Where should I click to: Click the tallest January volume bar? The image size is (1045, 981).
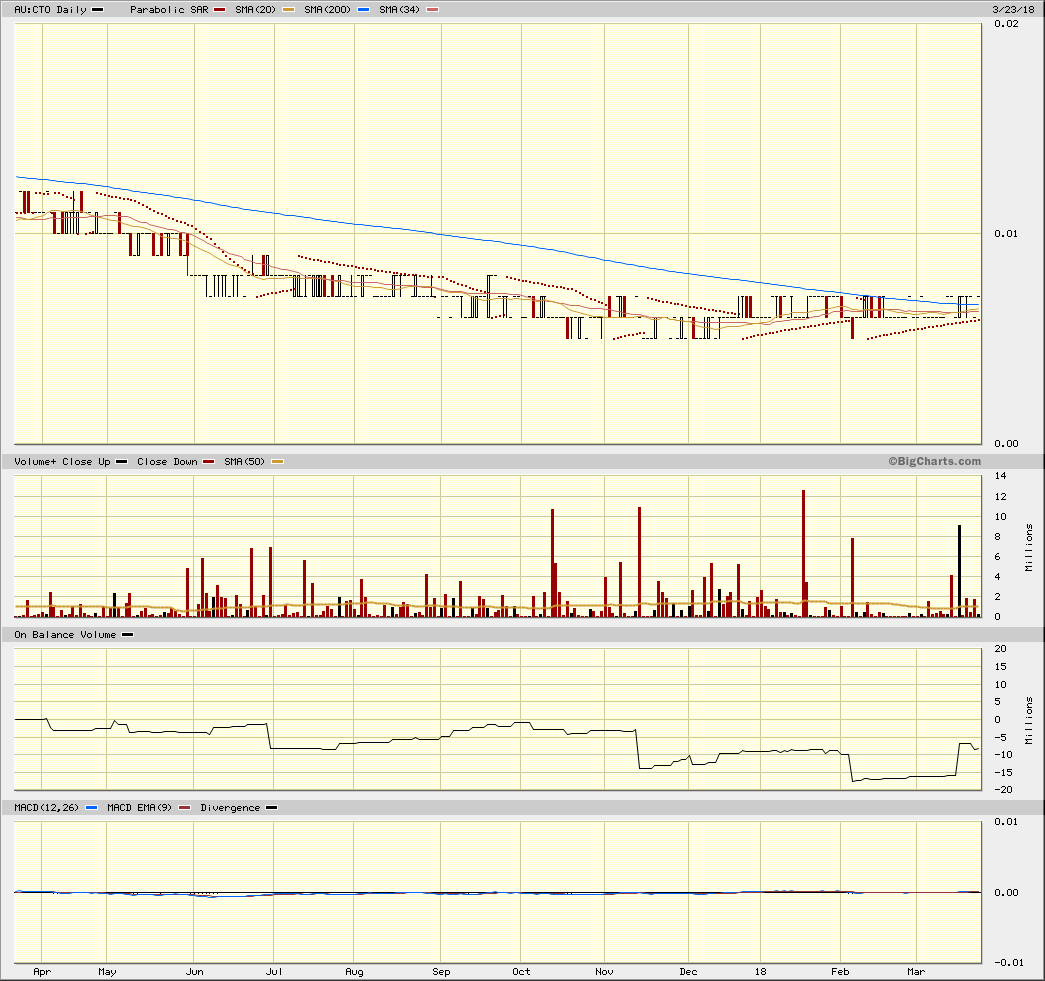point(804,554)
